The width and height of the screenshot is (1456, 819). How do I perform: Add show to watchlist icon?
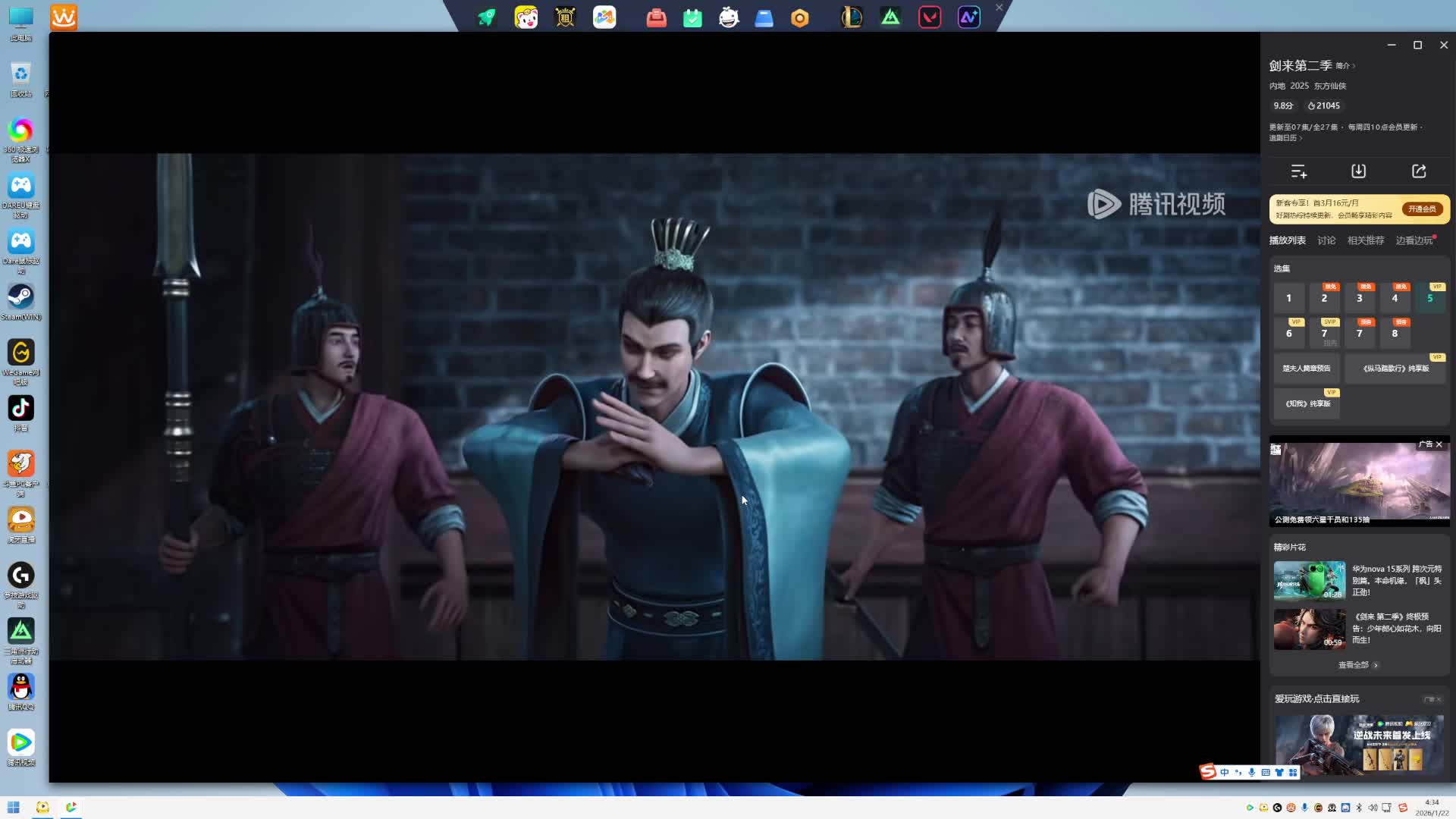tap(1298, 171)
